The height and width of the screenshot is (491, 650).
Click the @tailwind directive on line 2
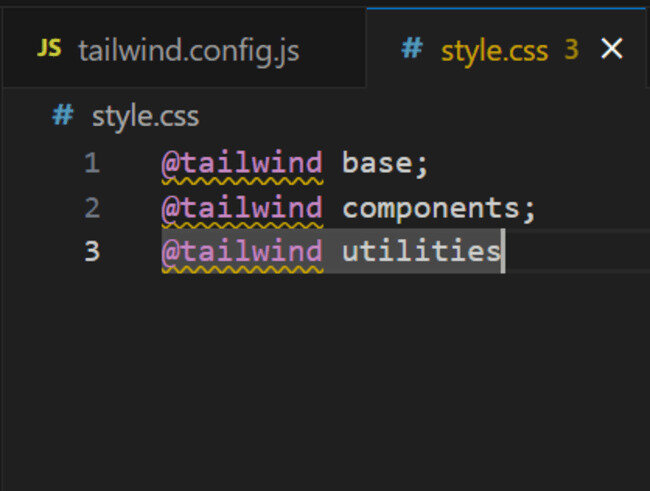(242, 208)
